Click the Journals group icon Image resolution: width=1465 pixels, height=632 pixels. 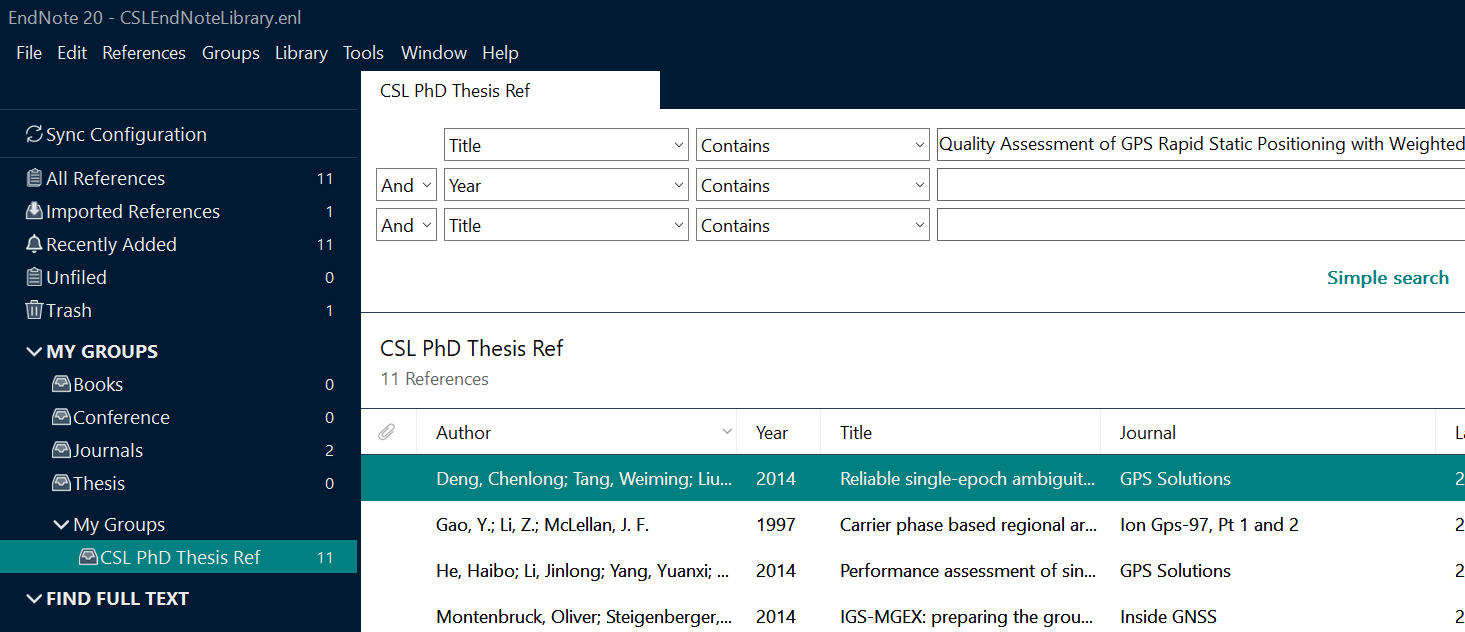tap(61, 450)
